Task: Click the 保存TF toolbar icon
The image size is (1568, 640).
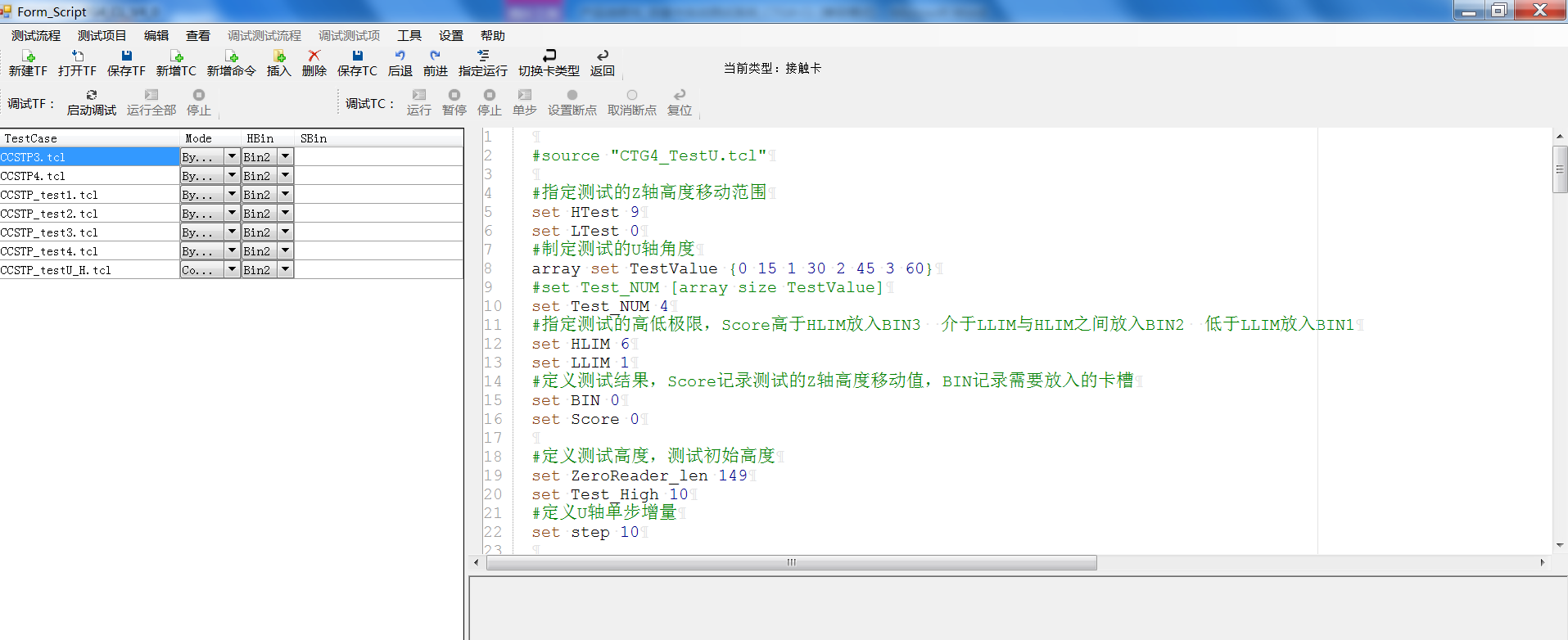Action: coord(127,56)
